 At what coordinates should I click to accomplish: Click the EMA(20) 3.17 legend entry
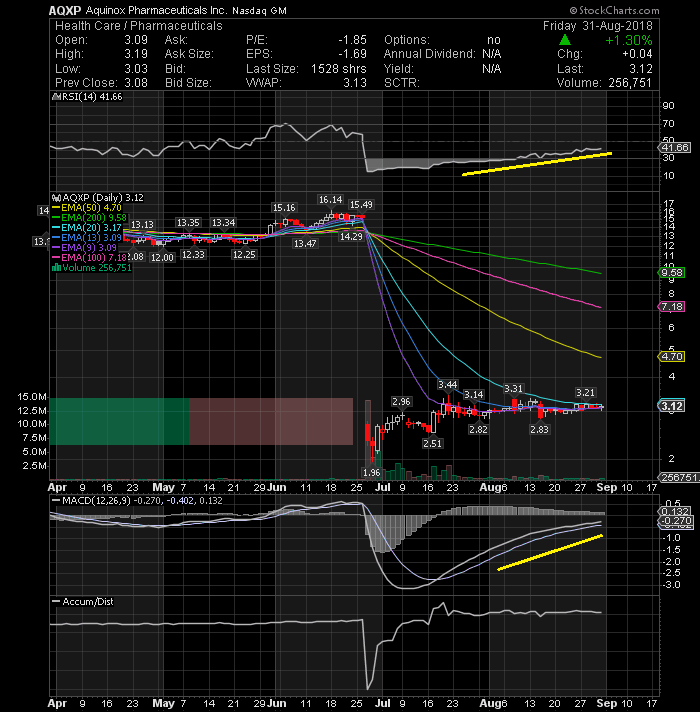click(x=87, y=228)
